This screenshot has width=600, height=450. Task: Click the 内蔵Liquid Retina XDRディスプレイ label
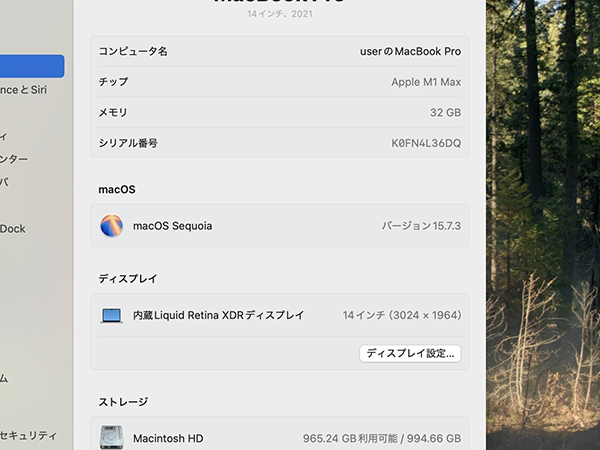pos(218,315)
